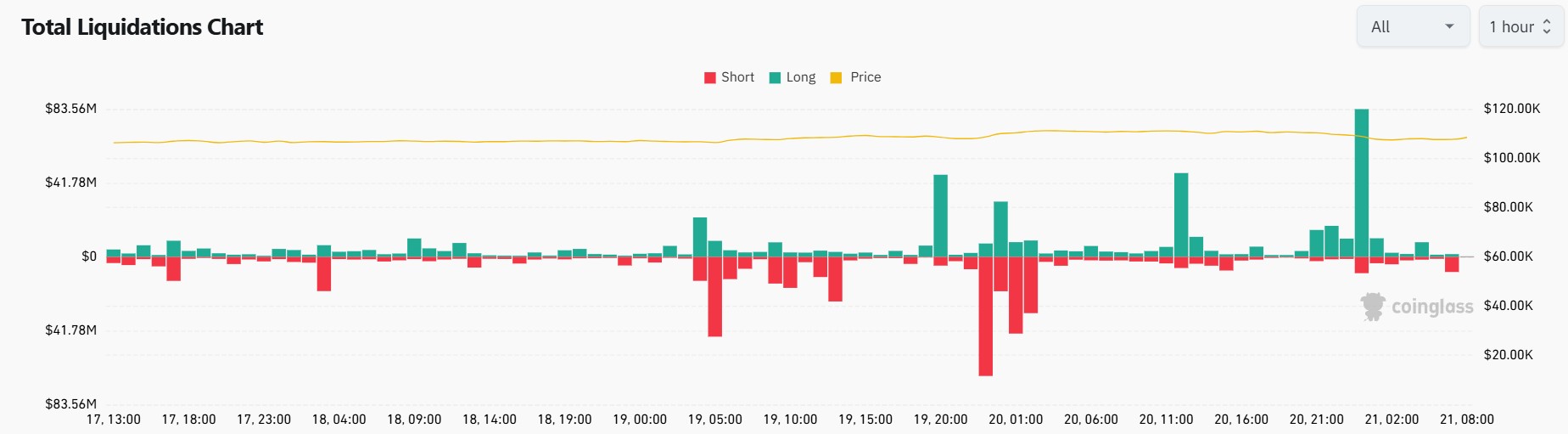
Task: Select the tallest green long bar reaching $83.56M
Action: [x=1362, y=183]
